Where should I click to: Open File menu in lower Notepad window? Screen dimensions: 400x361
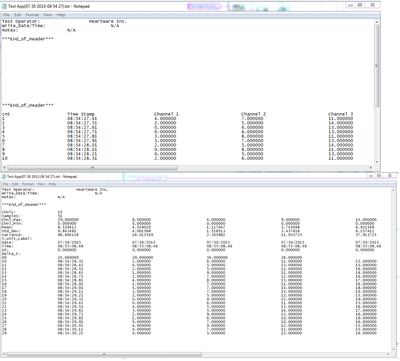click(6, 184)
